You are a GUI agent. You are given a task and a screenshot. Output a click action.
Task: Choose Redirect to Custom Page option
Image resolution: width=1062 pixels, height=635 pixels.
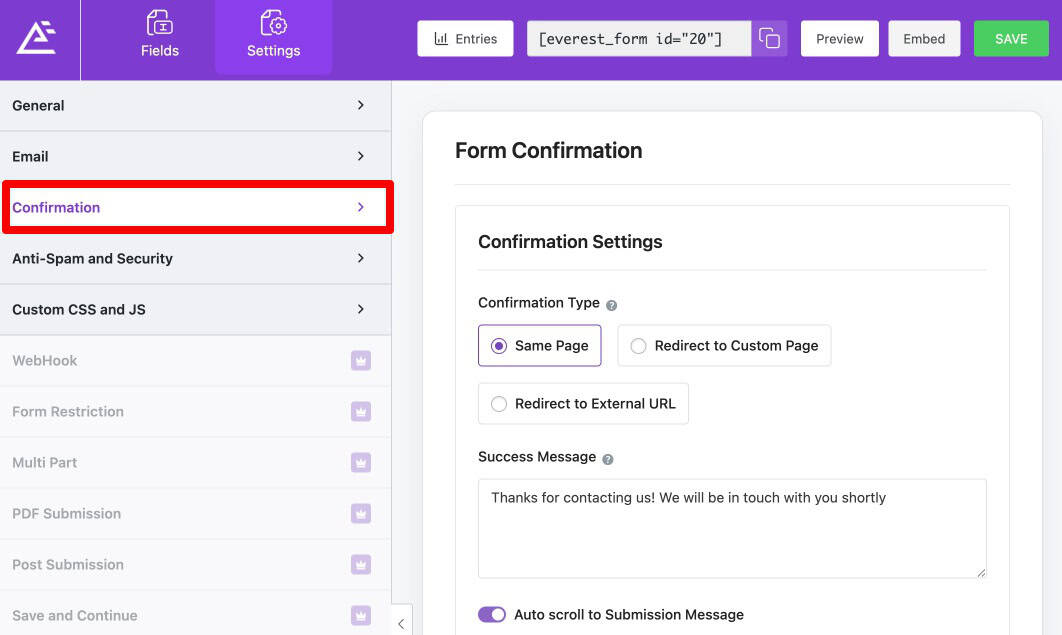point(724,345)
